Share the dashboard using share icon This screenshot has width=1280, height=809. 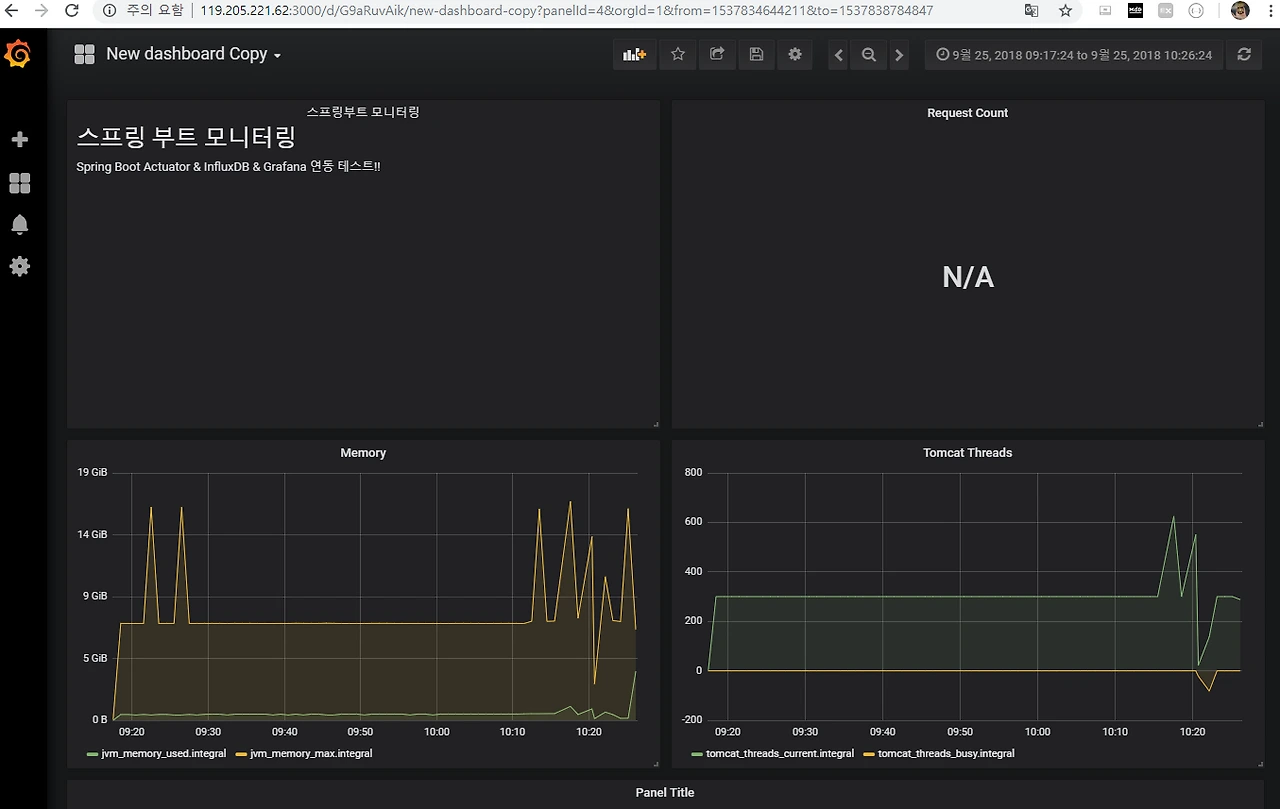pyautogui.click(x=717, y=55)
